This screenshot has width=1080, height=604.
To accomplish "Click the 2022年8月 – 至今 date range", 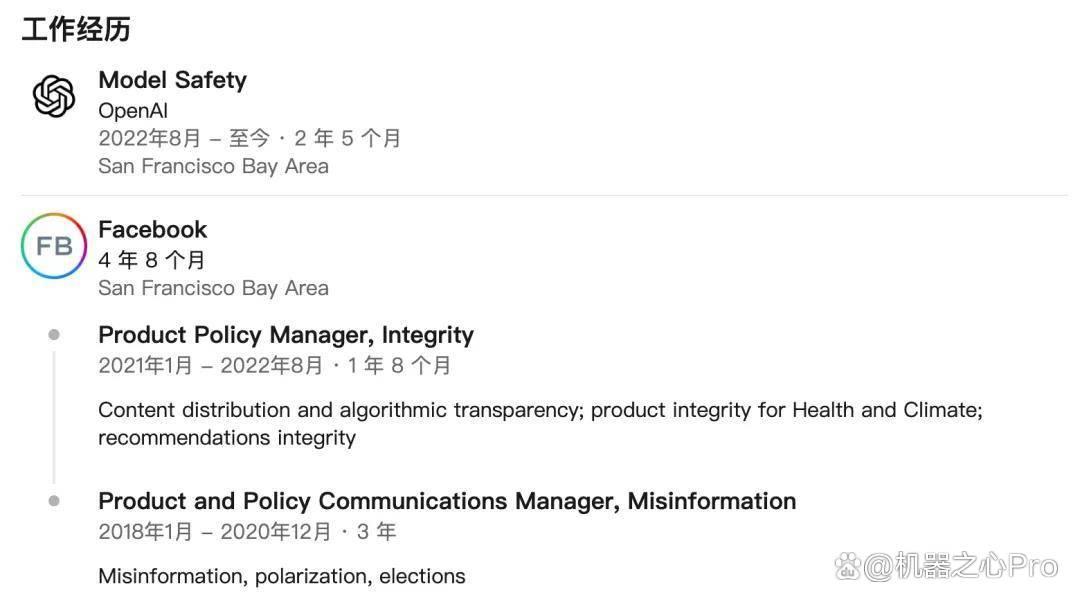I will pyautogui.click(x=183, y=138).
